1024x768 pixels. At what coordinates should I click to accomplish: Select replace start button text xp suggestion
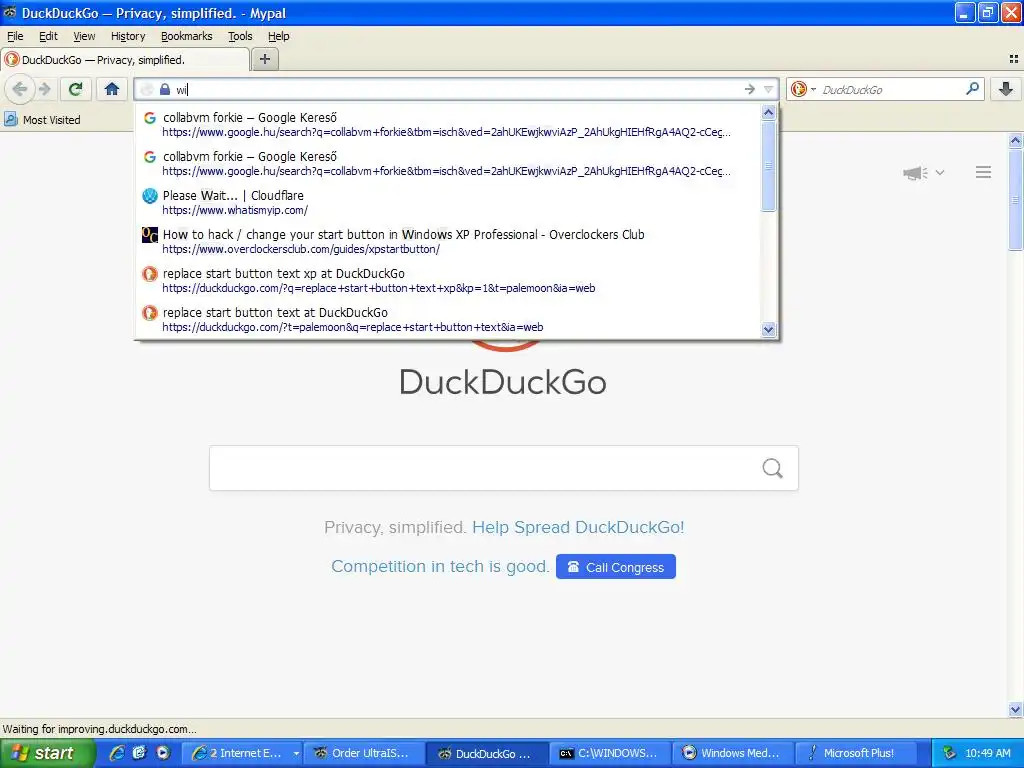448,280
